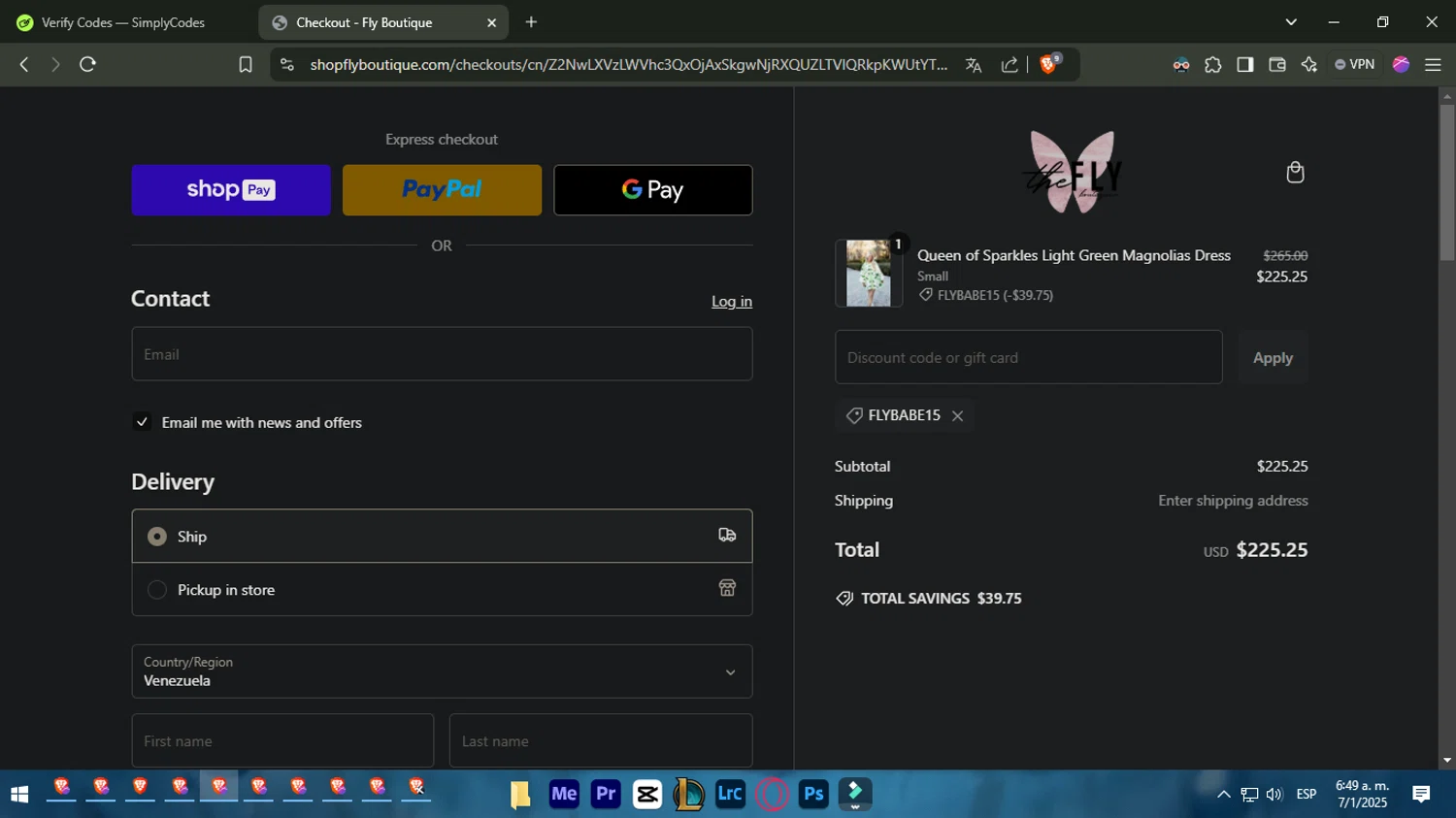Open Premiere Pro from taskbar
Screen dimensions: 1456x818
click(x=606, y=794)
